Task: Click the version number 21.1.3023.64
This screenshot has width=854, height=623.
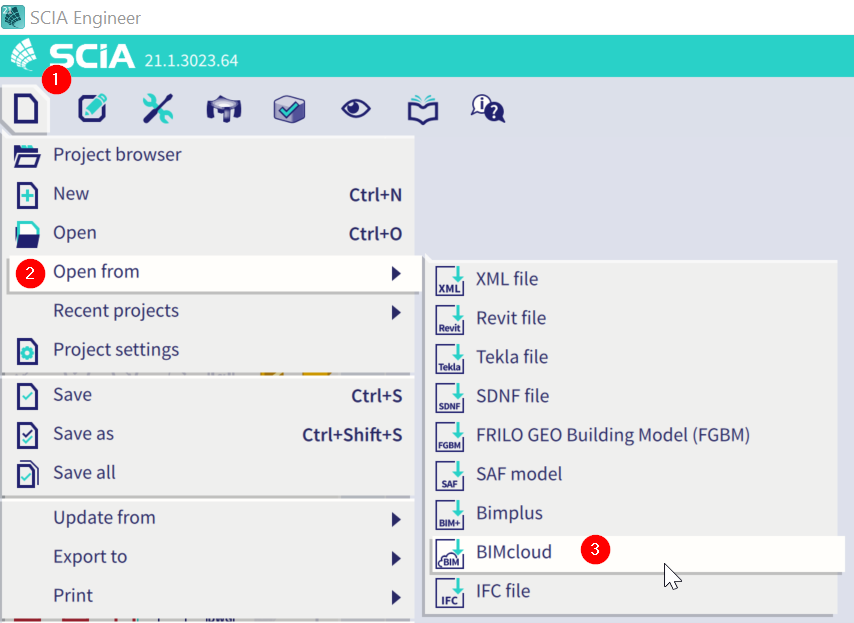Action: (191, 60)
